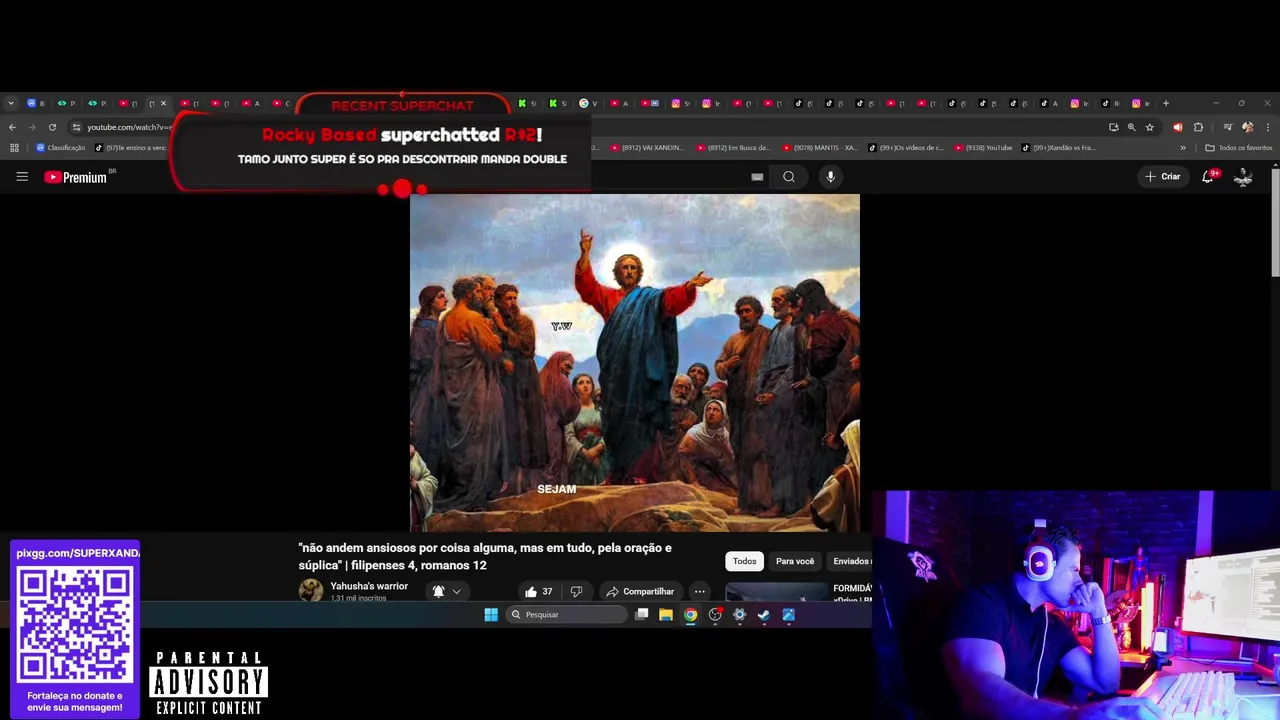The width and height of the screenshot is (1280, 720).
Task: Click the YouTube search magnifier button
Action: pos(789,177)
